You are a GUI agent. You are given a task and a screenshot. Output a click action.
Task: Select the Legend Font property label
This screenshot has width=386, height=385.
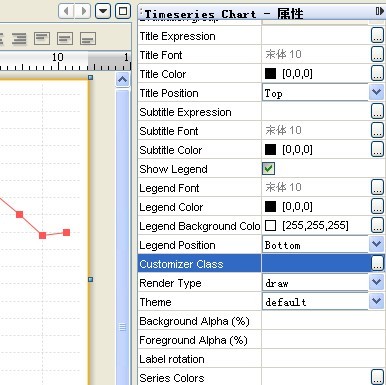tap(169, 188)
